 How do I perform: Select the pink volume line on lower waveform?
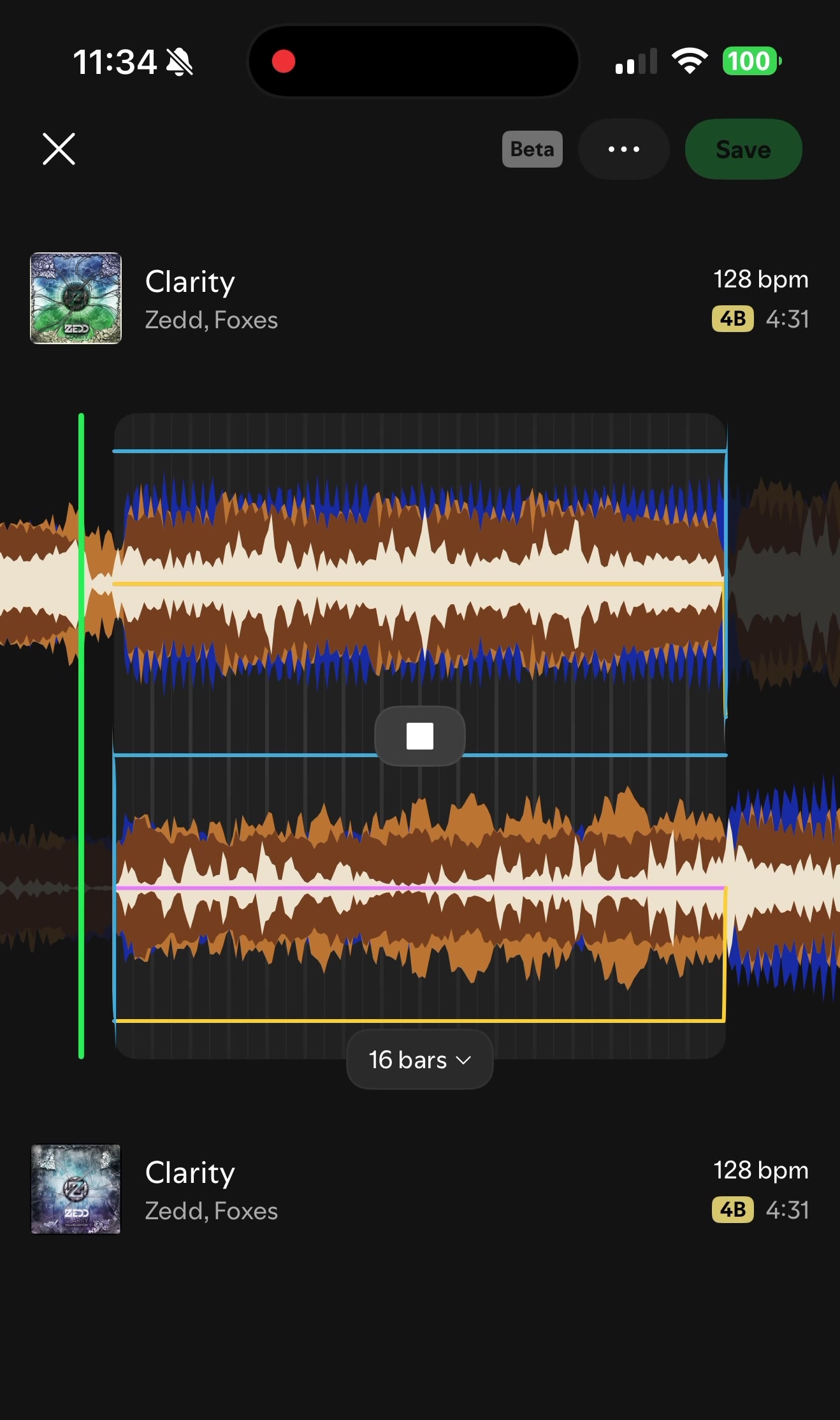coord(420,888)
